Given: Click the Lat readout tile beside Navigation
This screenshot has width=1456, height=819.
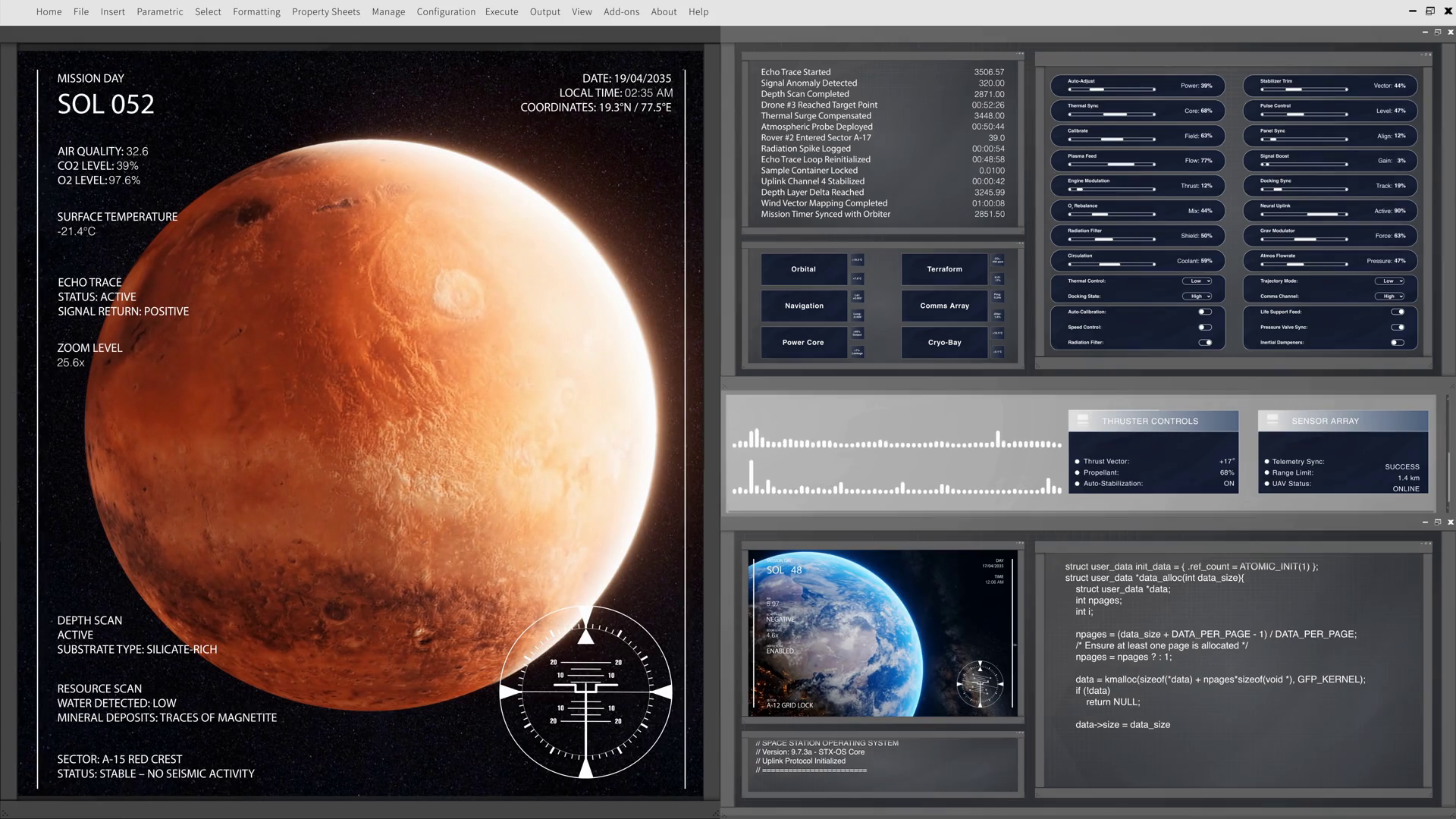Looking at the screenshot, I should pyautogui.click(x=857, y=297).
